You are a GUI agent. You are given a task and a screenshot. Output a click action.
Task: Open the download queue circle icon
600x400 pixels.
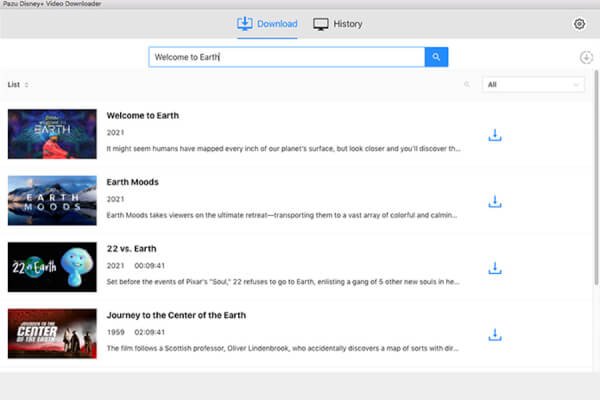click(x=586, y=57)
